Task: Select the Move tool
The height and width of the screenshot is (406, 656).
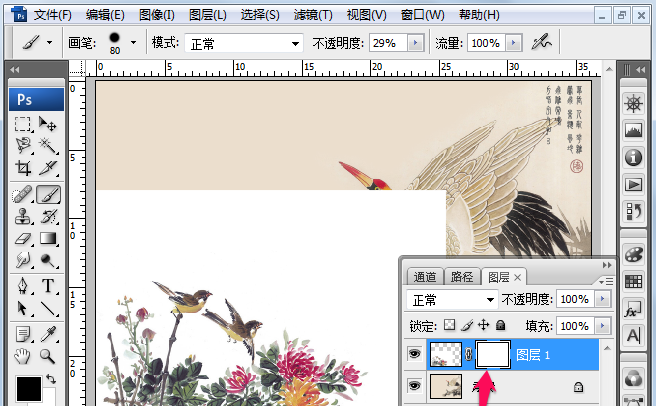Action: (x=48, y=124)
